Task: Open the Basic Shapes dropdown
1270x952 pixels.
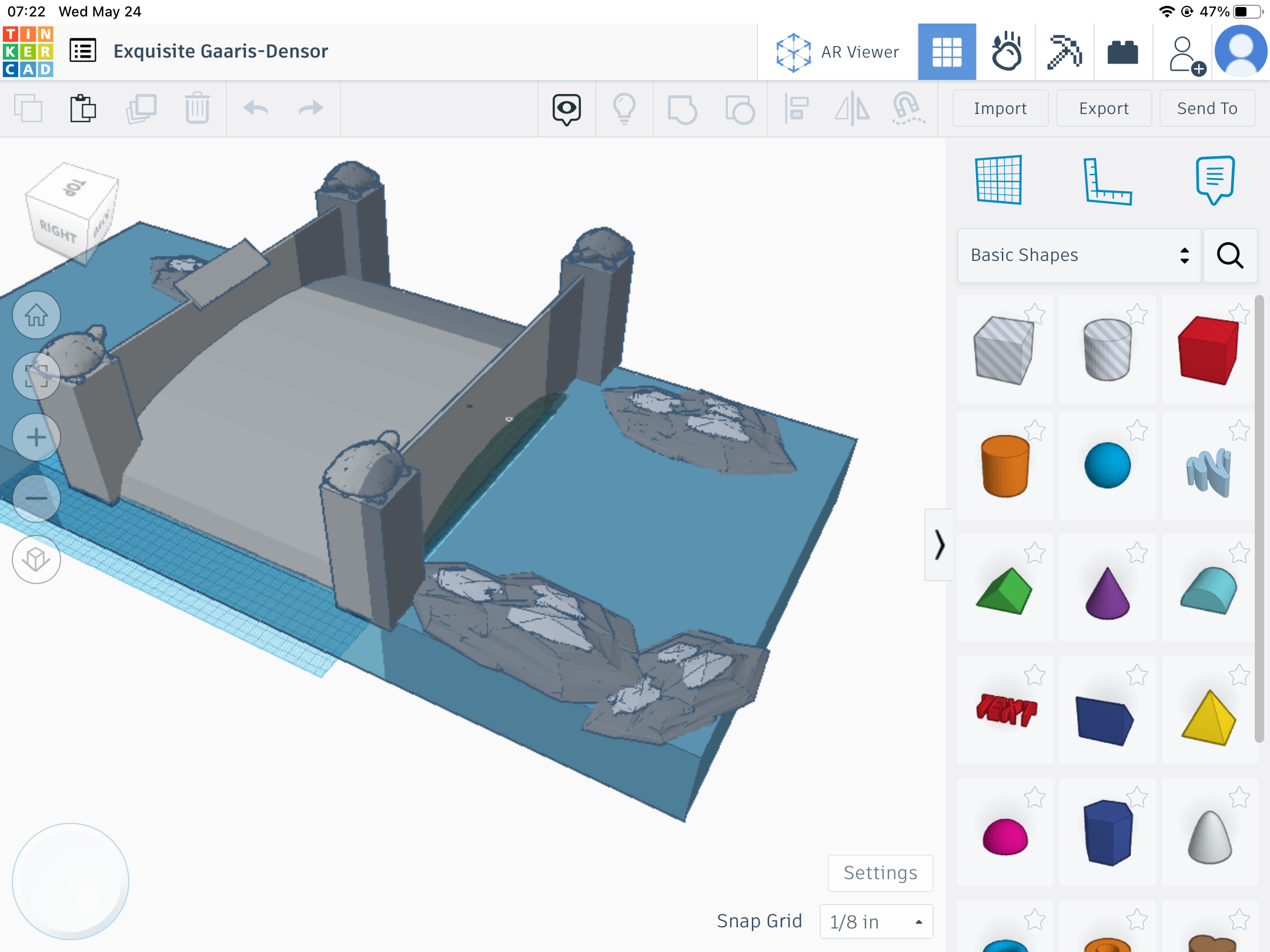Action: [1079, 255]
